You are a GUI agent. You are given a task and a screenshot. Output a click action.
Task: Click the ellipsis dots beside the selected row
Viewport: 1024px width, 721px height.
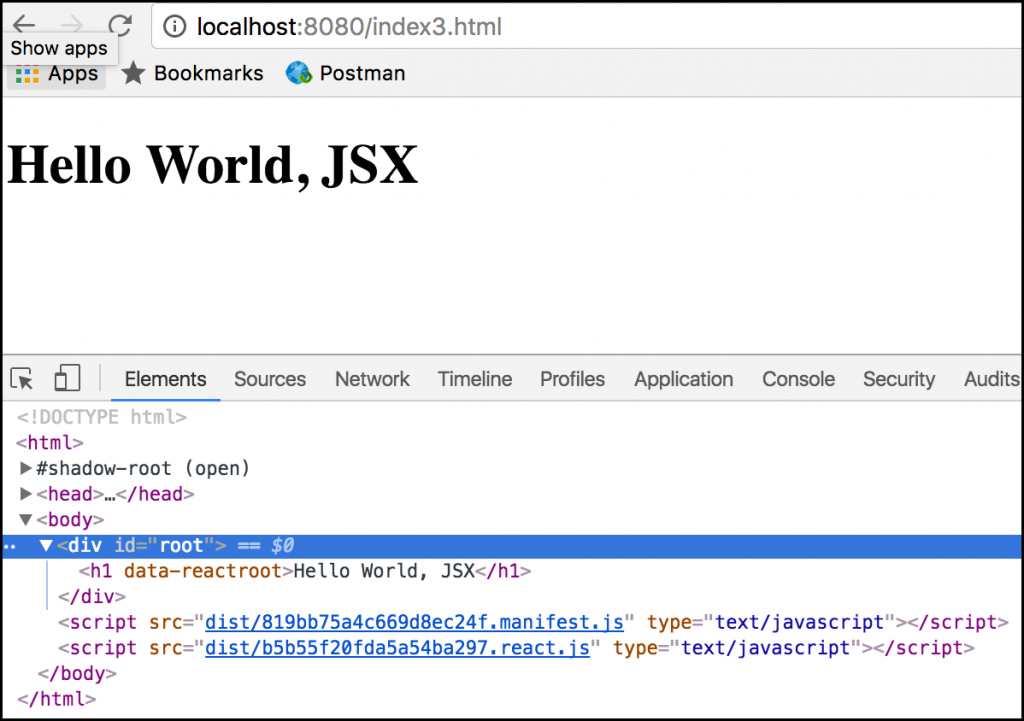[9, 546]
